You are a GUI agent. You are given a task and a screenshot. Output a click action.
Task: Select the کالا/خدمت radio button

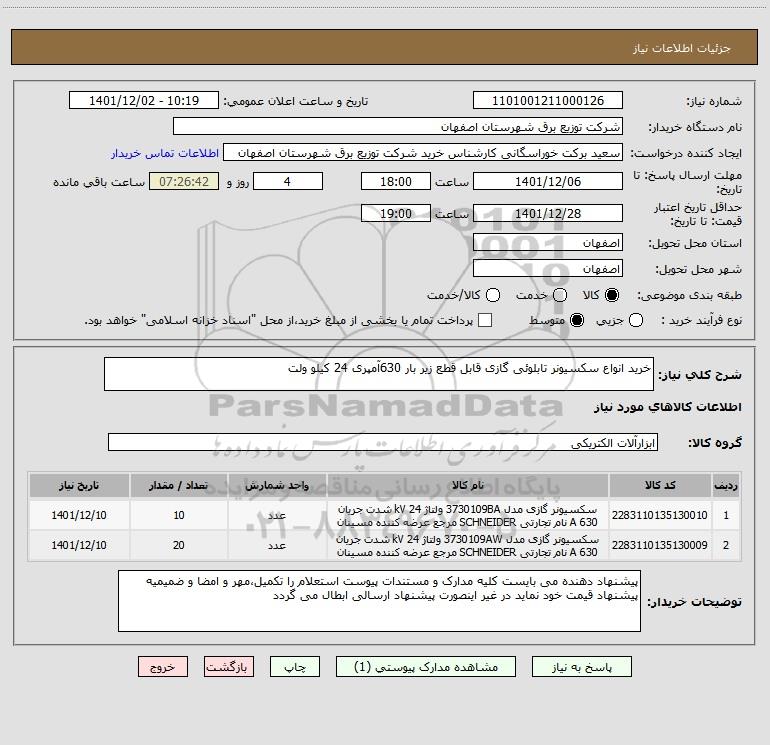click(493, 295)
